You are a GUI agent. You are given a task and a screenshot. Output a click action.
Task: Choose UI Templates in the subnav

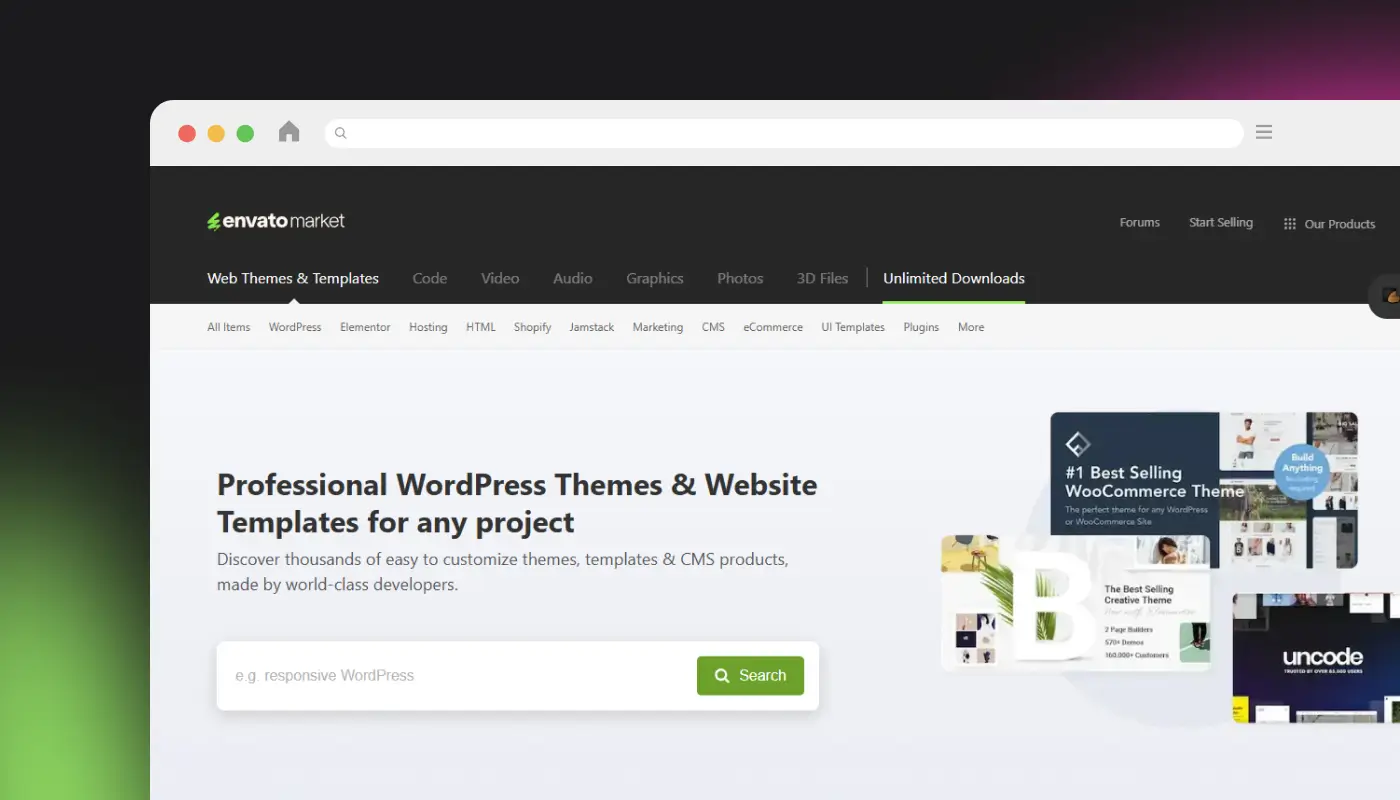pyautogui.click(x=853, y=327)
